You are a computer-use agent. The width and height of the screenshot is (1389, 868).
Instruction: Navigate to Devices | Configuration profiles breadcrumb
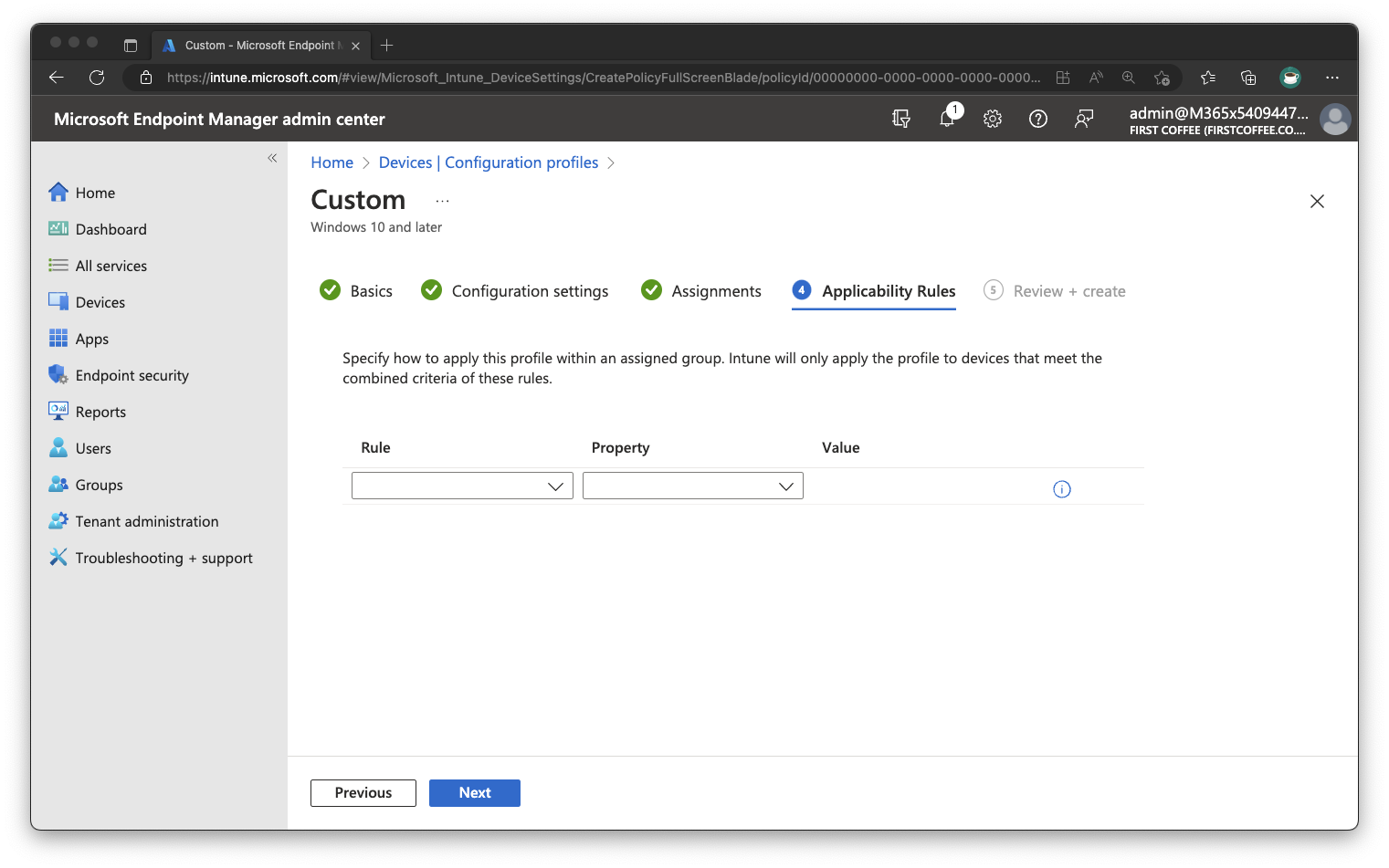(489, 162)
